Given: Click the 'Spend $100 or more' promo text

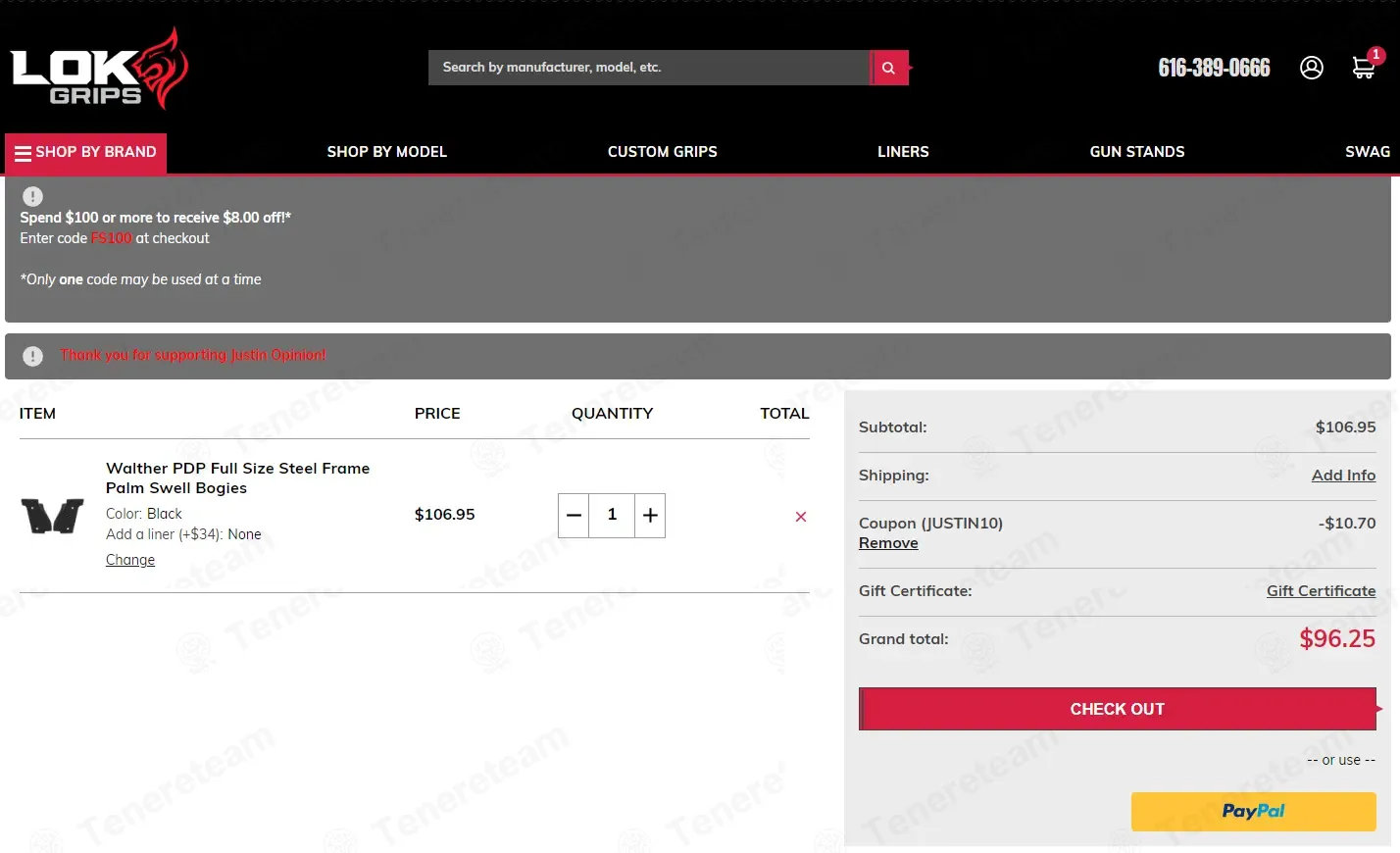Looking at the screenshot, I should [x=156, y=218].
